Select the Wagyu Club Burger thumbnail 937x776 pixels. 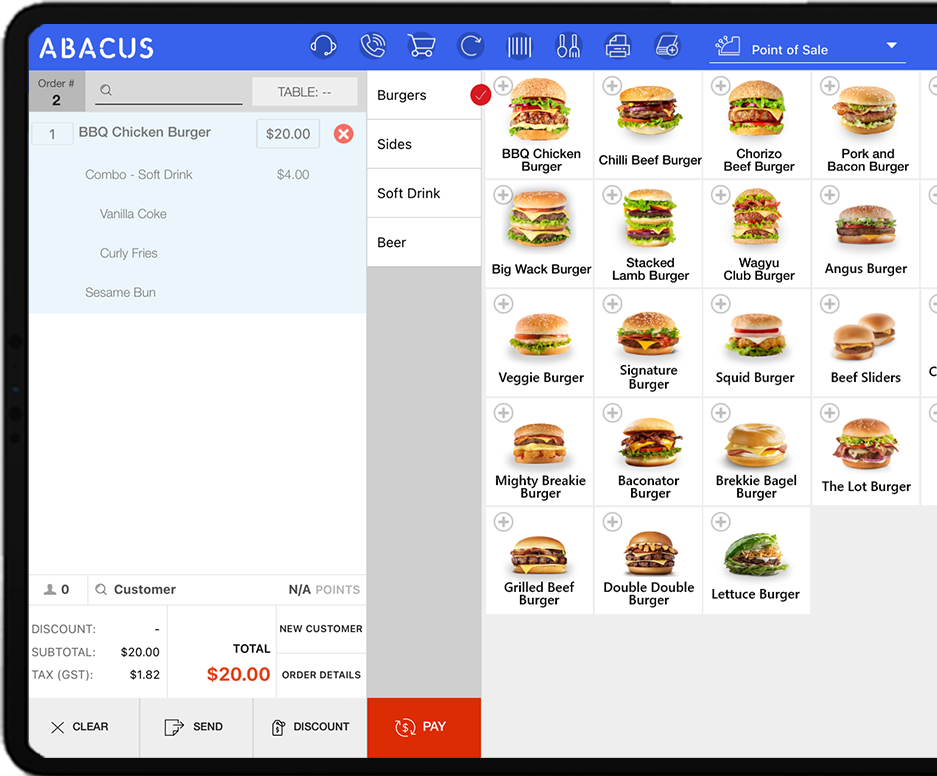pyautogui.click(x=757, y=219)
